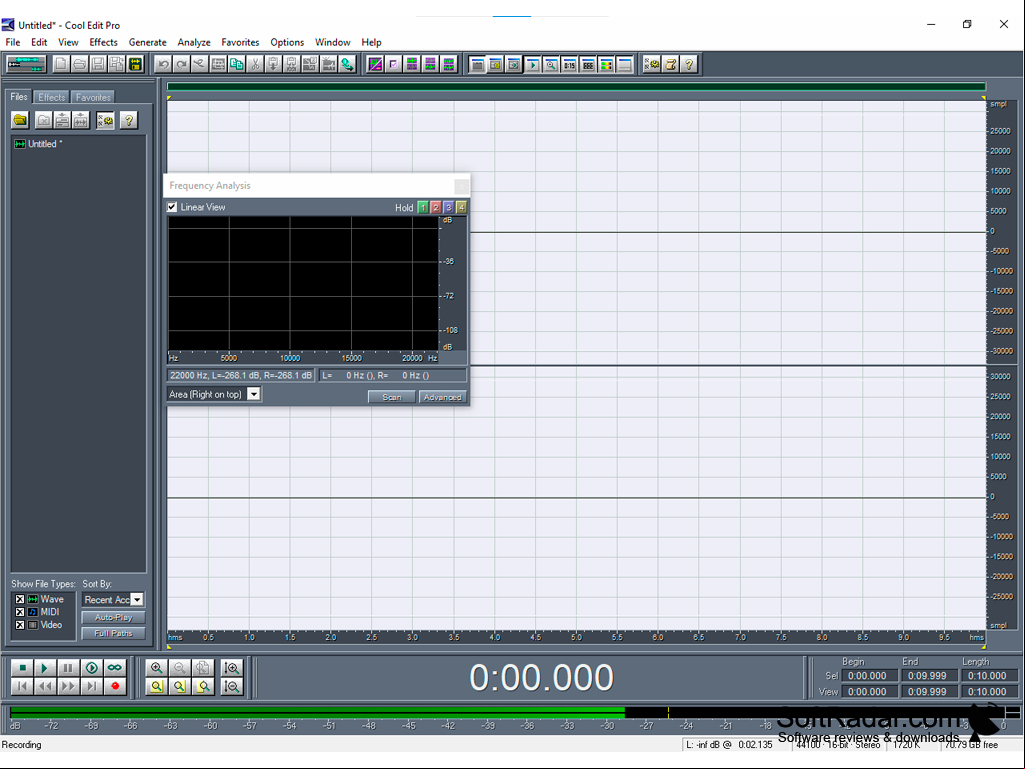Click the Full Paths button
Screen dimensions: 1025x769
click(x=114, y=633)
